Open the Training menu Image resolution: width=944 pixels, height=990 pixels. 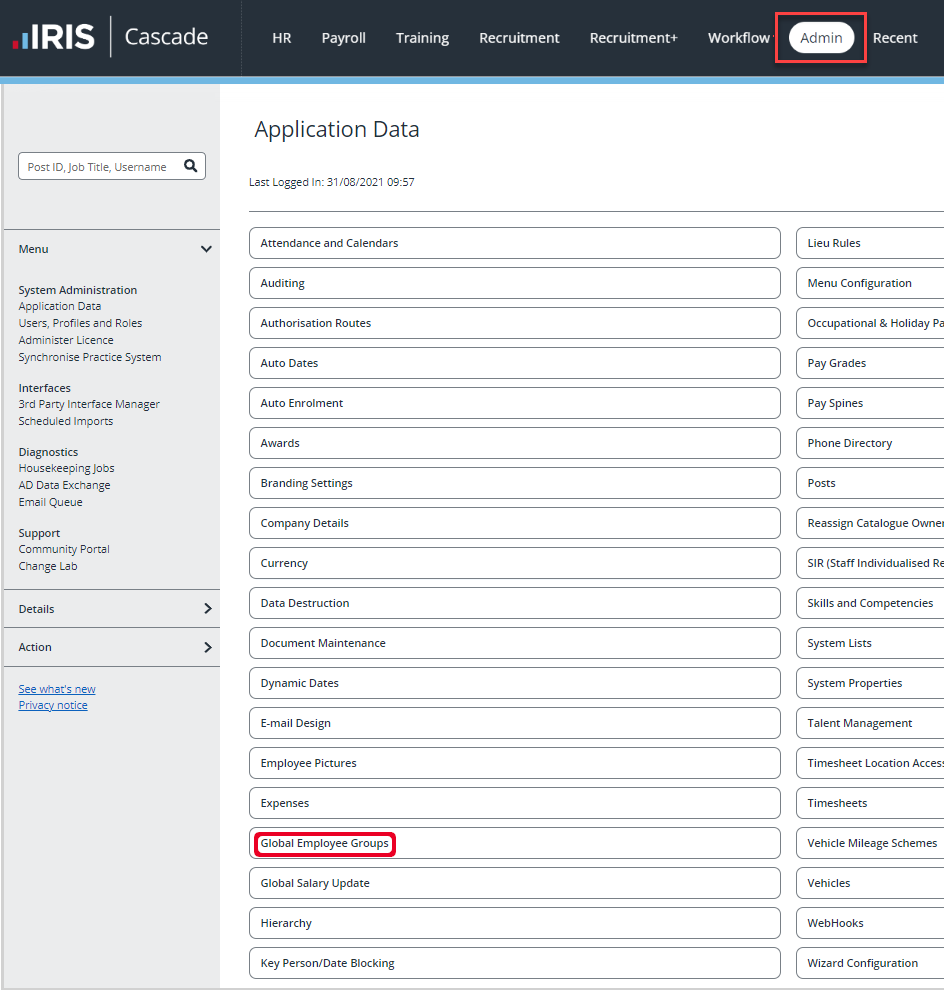pos(422,38)
